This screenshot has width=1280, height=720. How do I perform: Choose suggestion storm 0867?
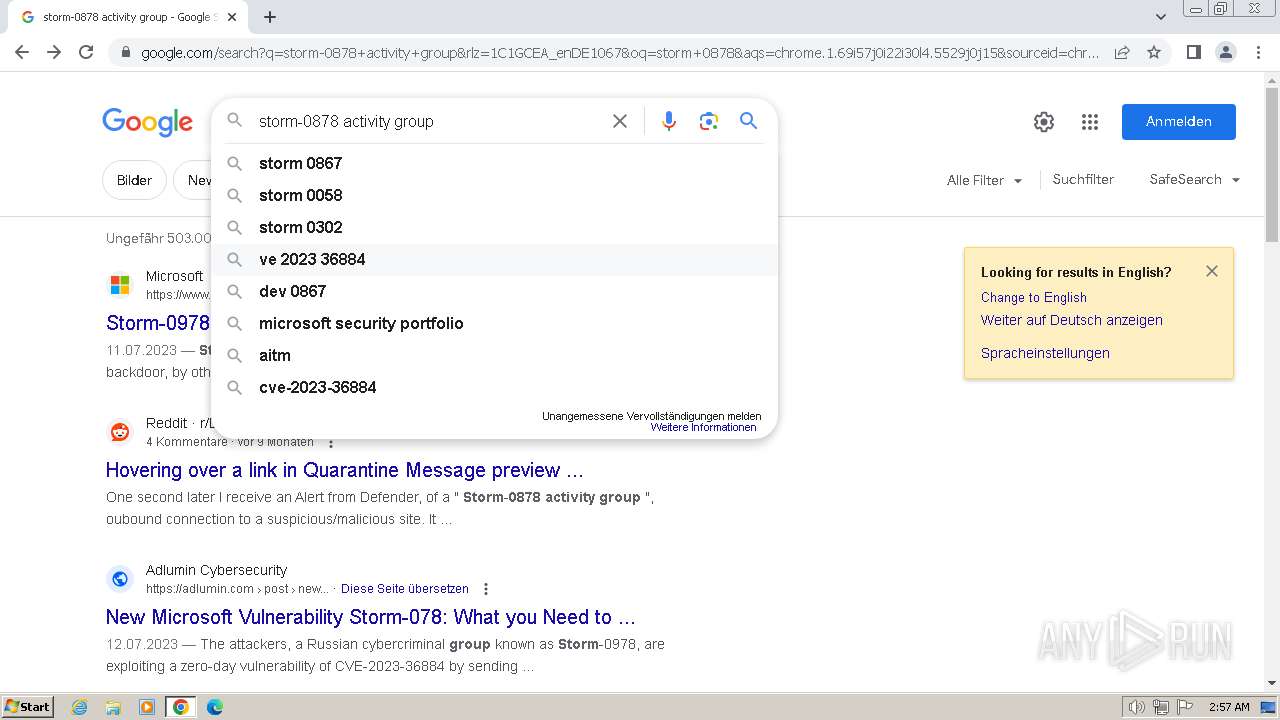(x=495, y=163)
